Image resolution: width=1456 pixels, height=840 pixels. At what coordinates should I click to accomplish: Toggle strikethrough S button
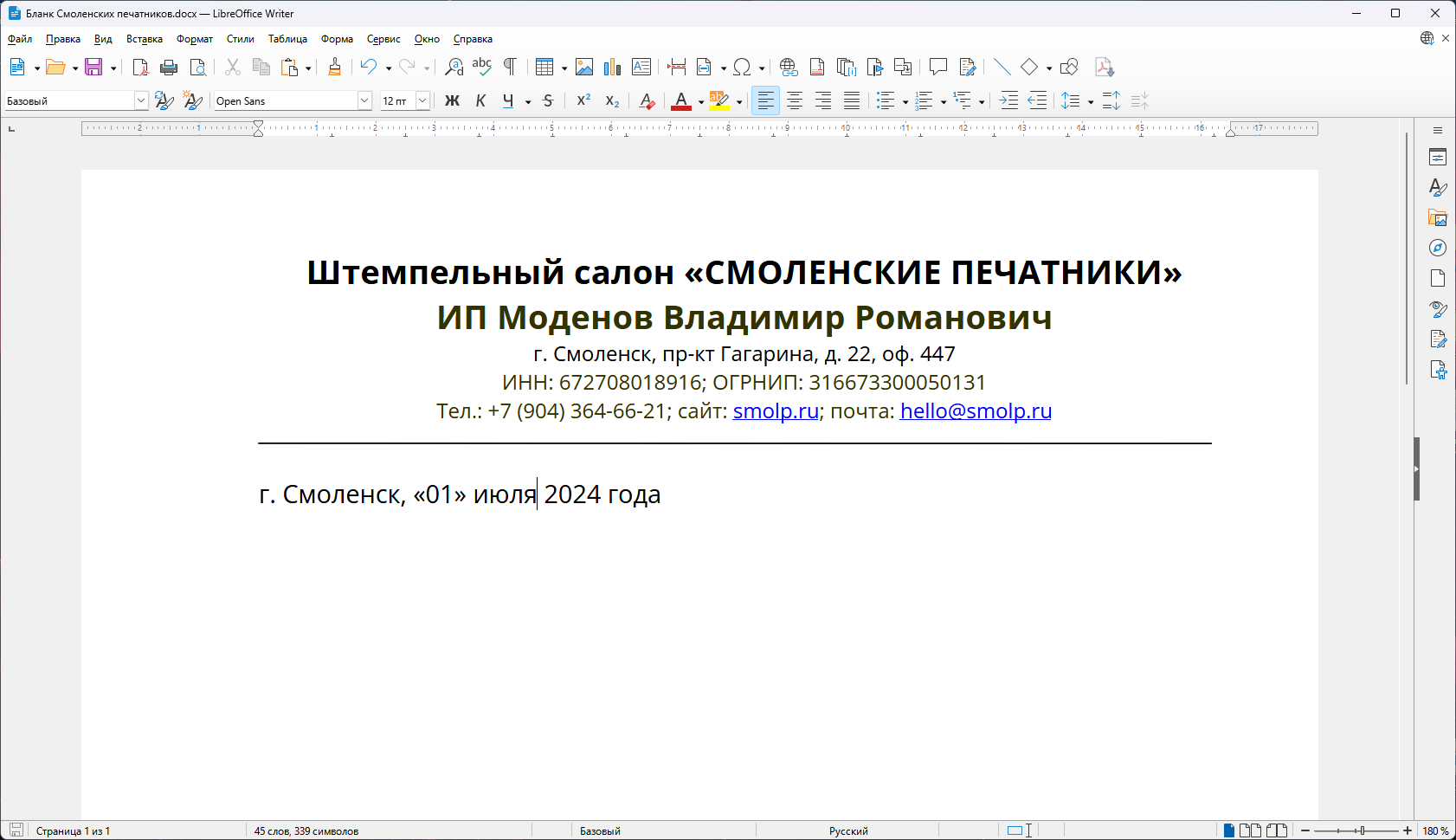548,100
